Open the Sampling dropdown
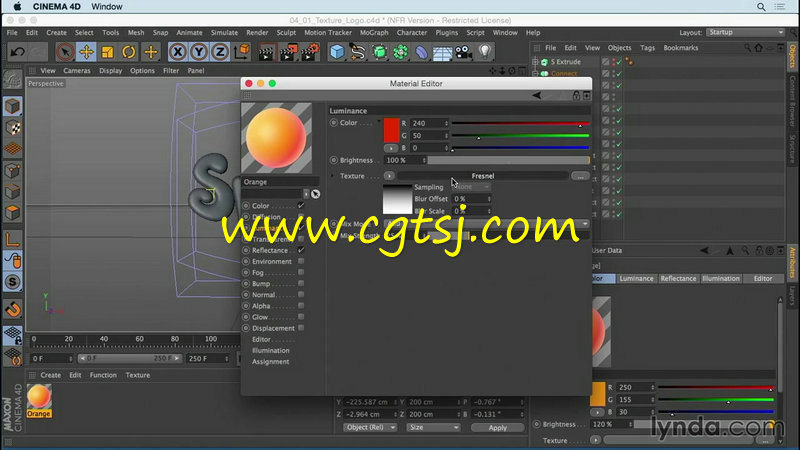 tap(472, 187)
